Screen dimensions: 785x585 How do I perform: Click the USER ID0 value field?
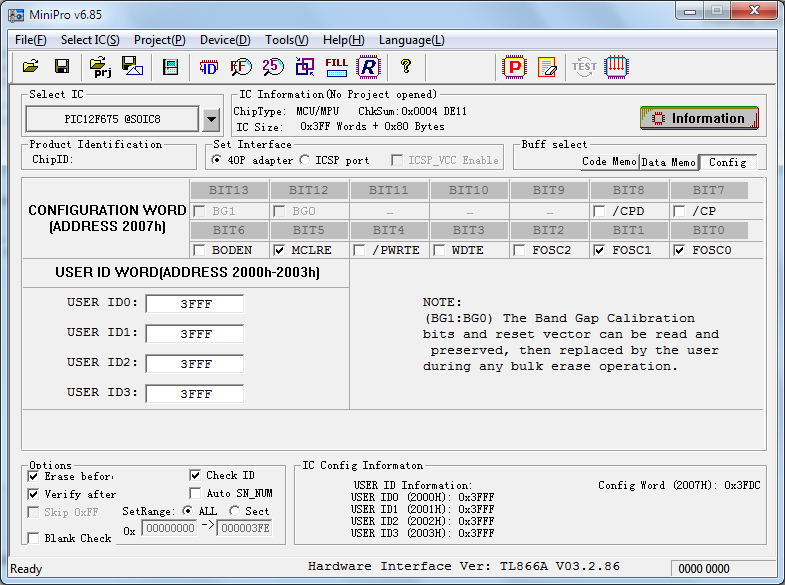point(195,304)
